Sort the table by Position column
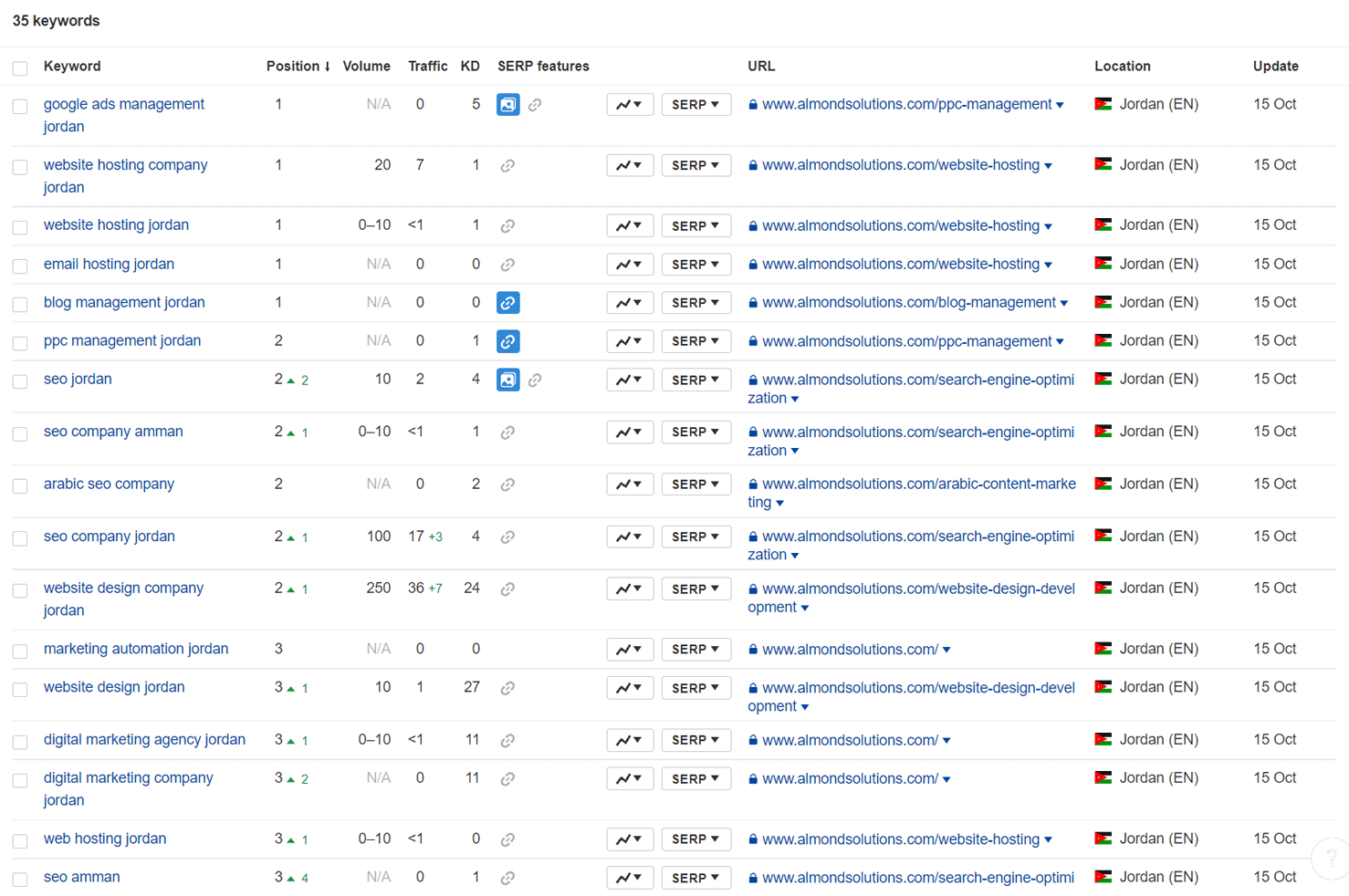1349x896 pixels. (x=298, y=67)
